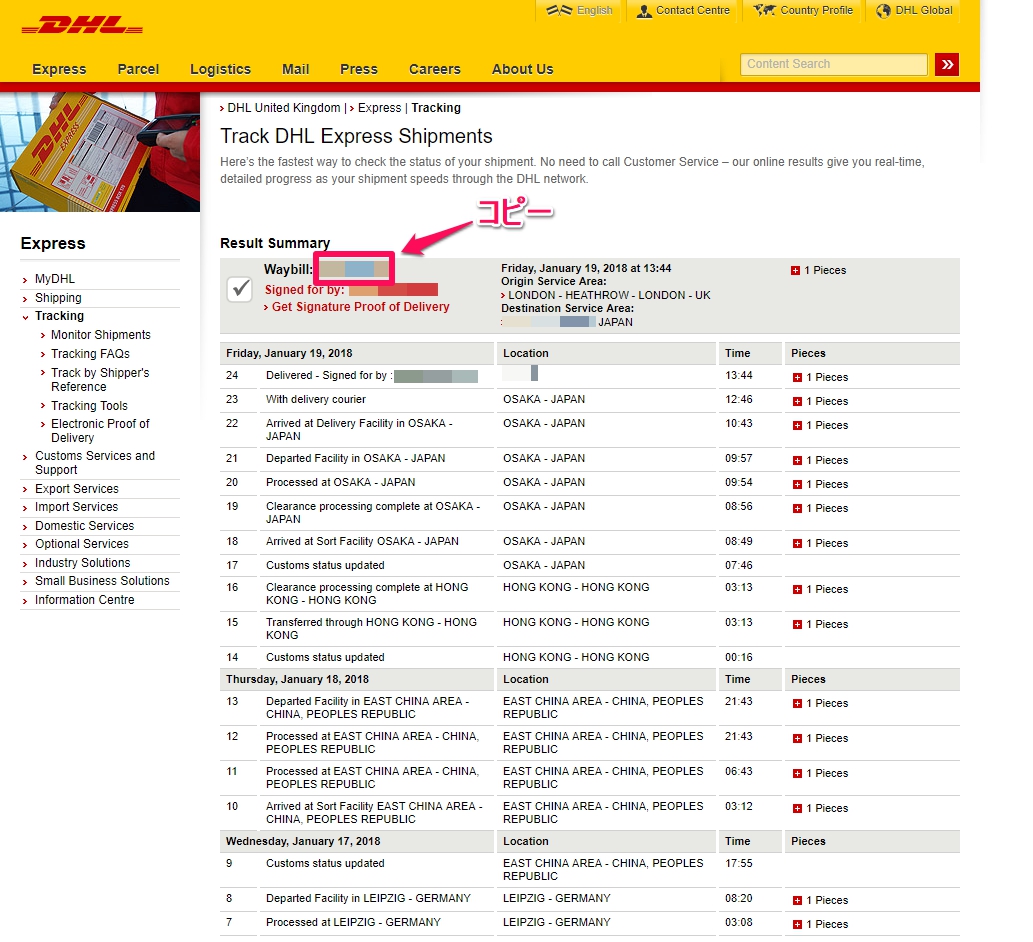1033x942 pixels.
Task: Expand pieces for row 24 Delivered
Action: point(797,377)
